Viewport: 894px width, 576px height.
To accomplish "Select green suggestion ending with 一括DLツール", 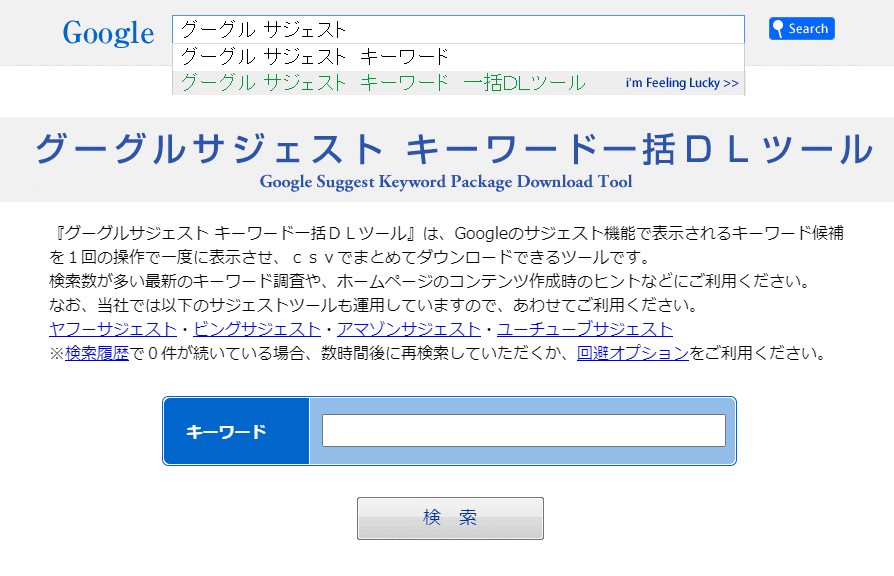I will pyautogui.click(x=383, y=83).
